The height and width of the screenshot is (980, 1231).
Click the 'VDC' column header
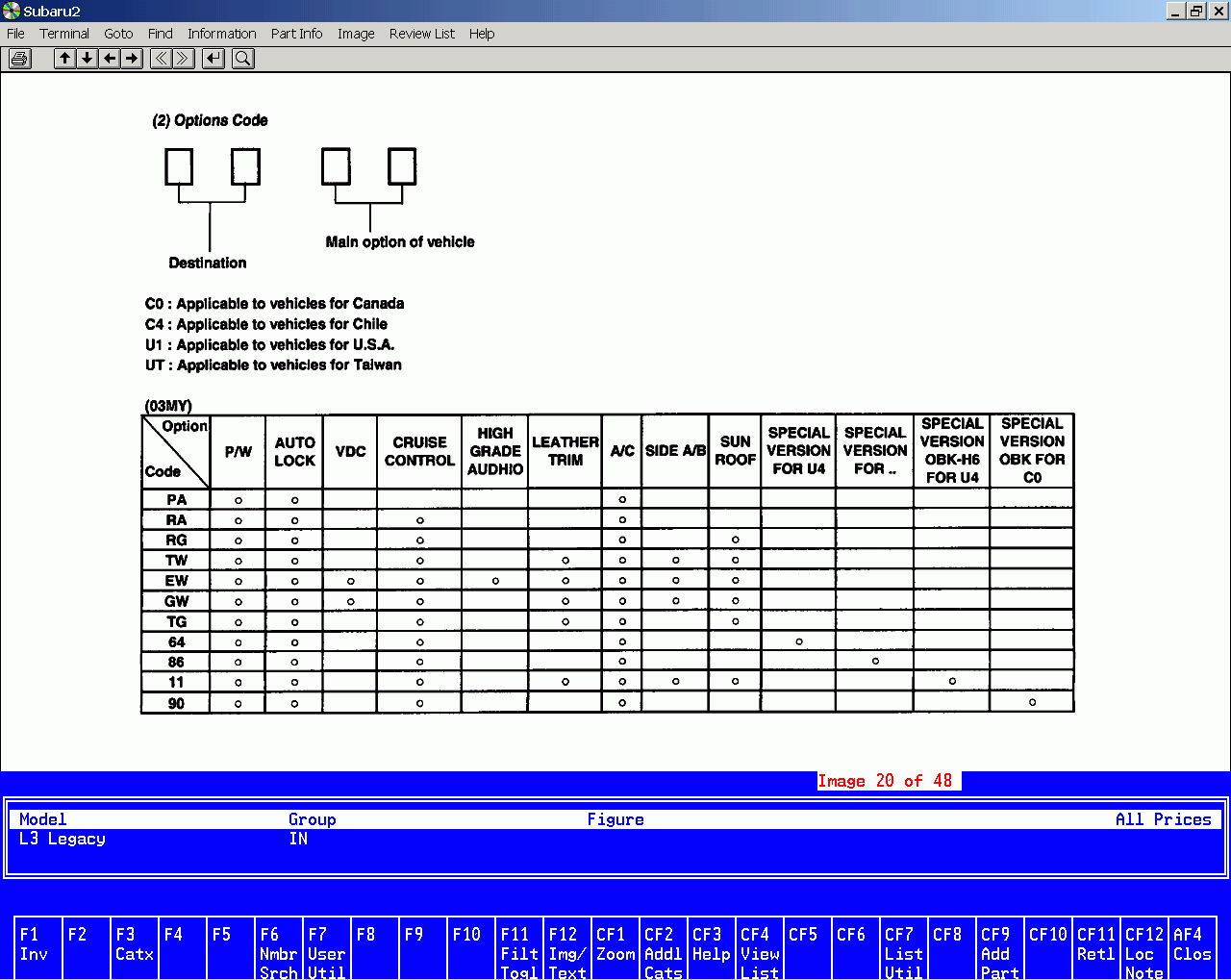point(350,451)
